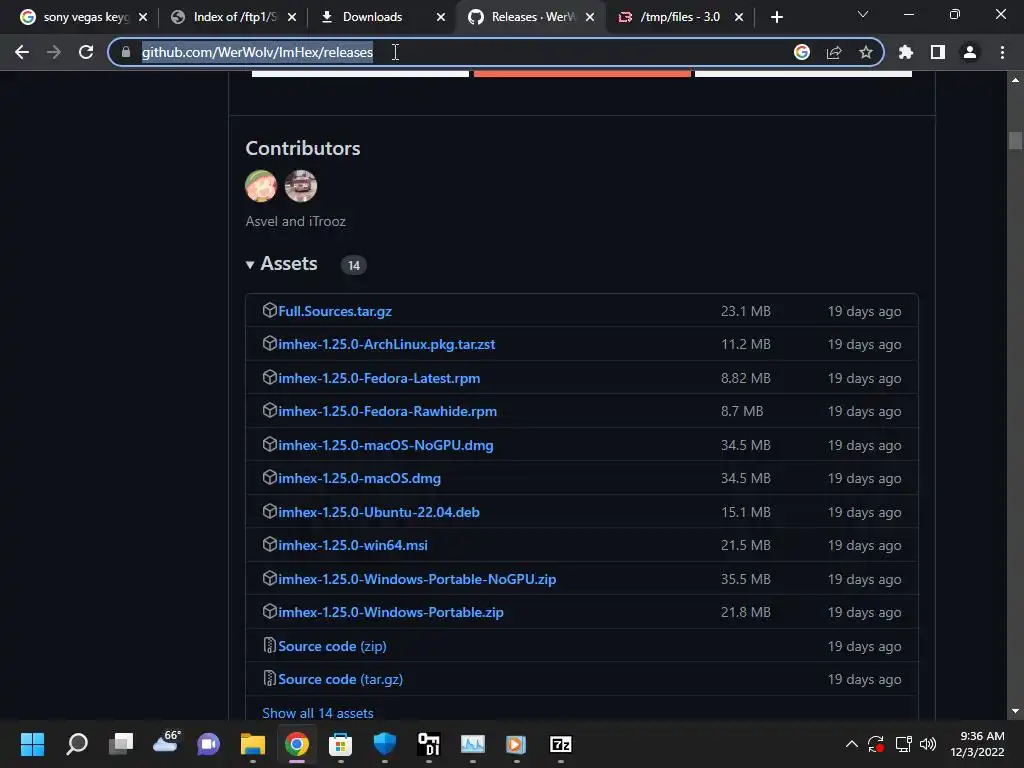The image size is (1024, 768).
Task: Click the Contributors heading
Action: [x=302, y=148]
